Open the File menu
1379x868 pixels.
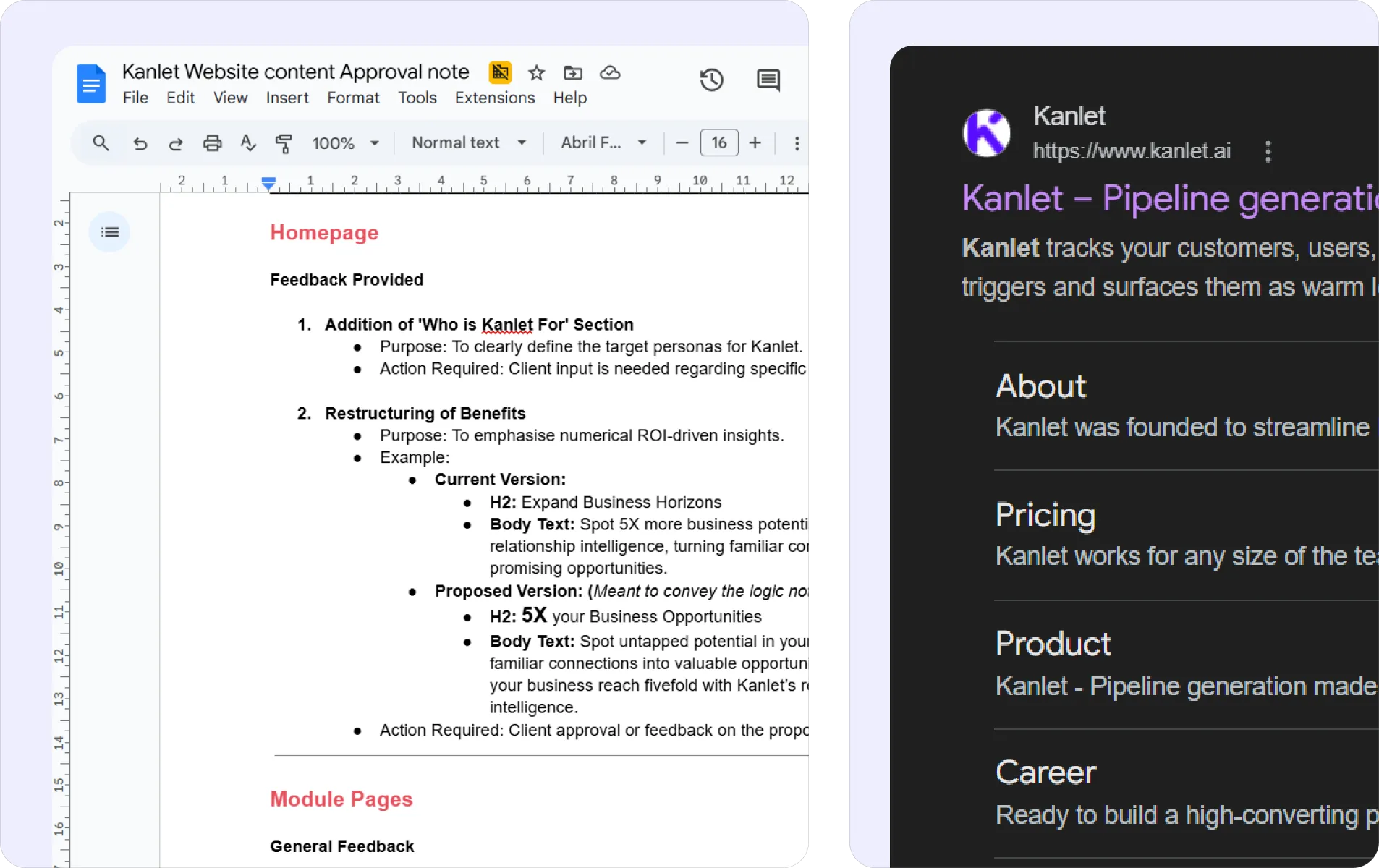(135, 98)
